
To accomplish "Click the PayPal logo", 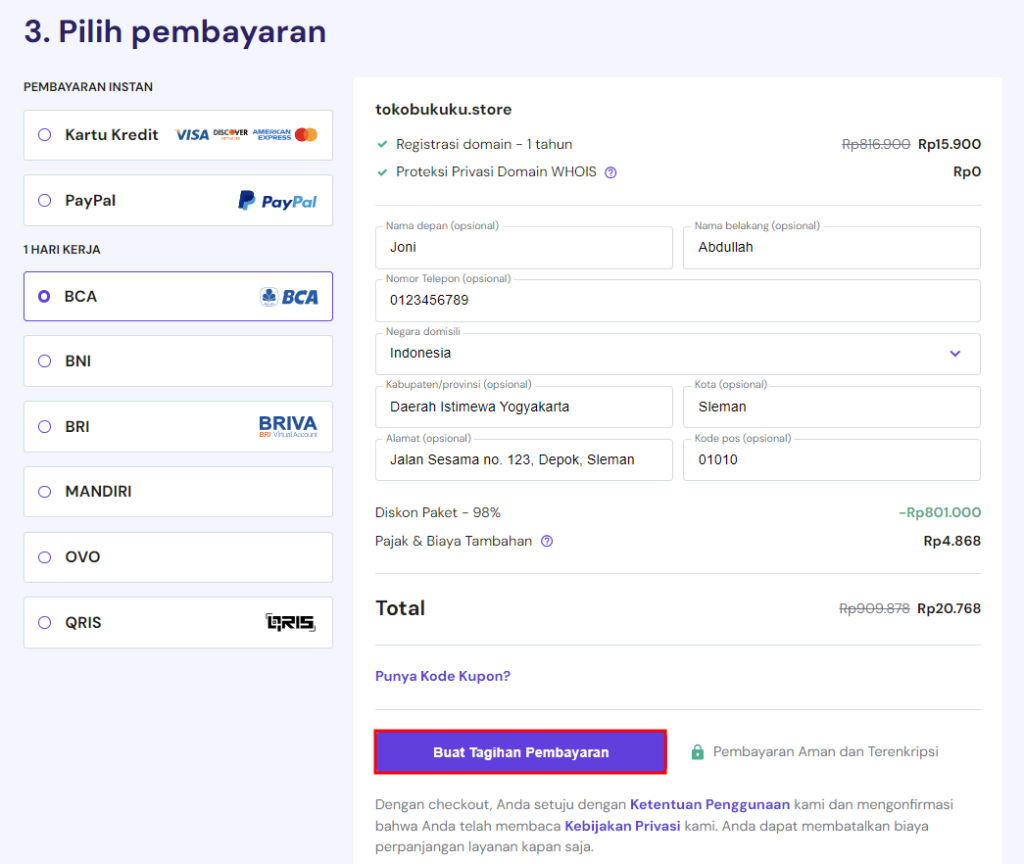I will point(277,201).
